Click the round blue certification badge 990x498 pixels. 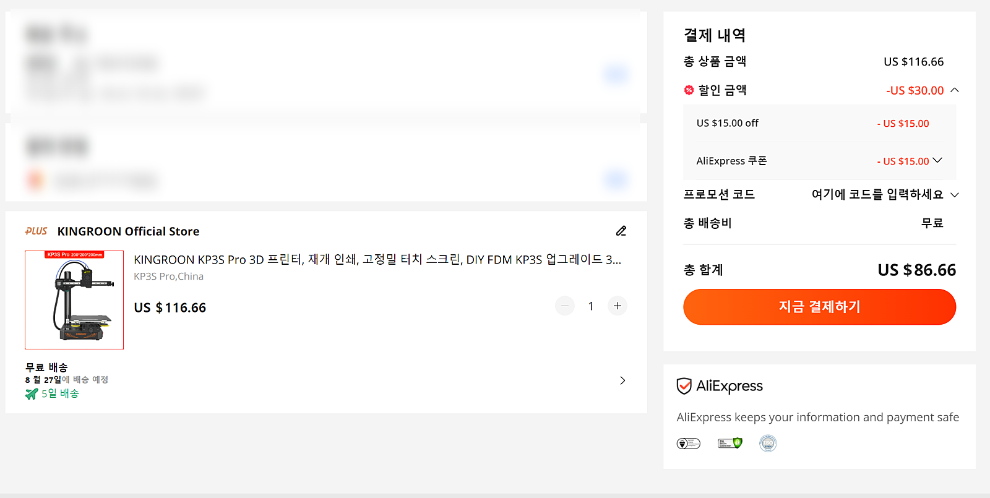point(768,443)
